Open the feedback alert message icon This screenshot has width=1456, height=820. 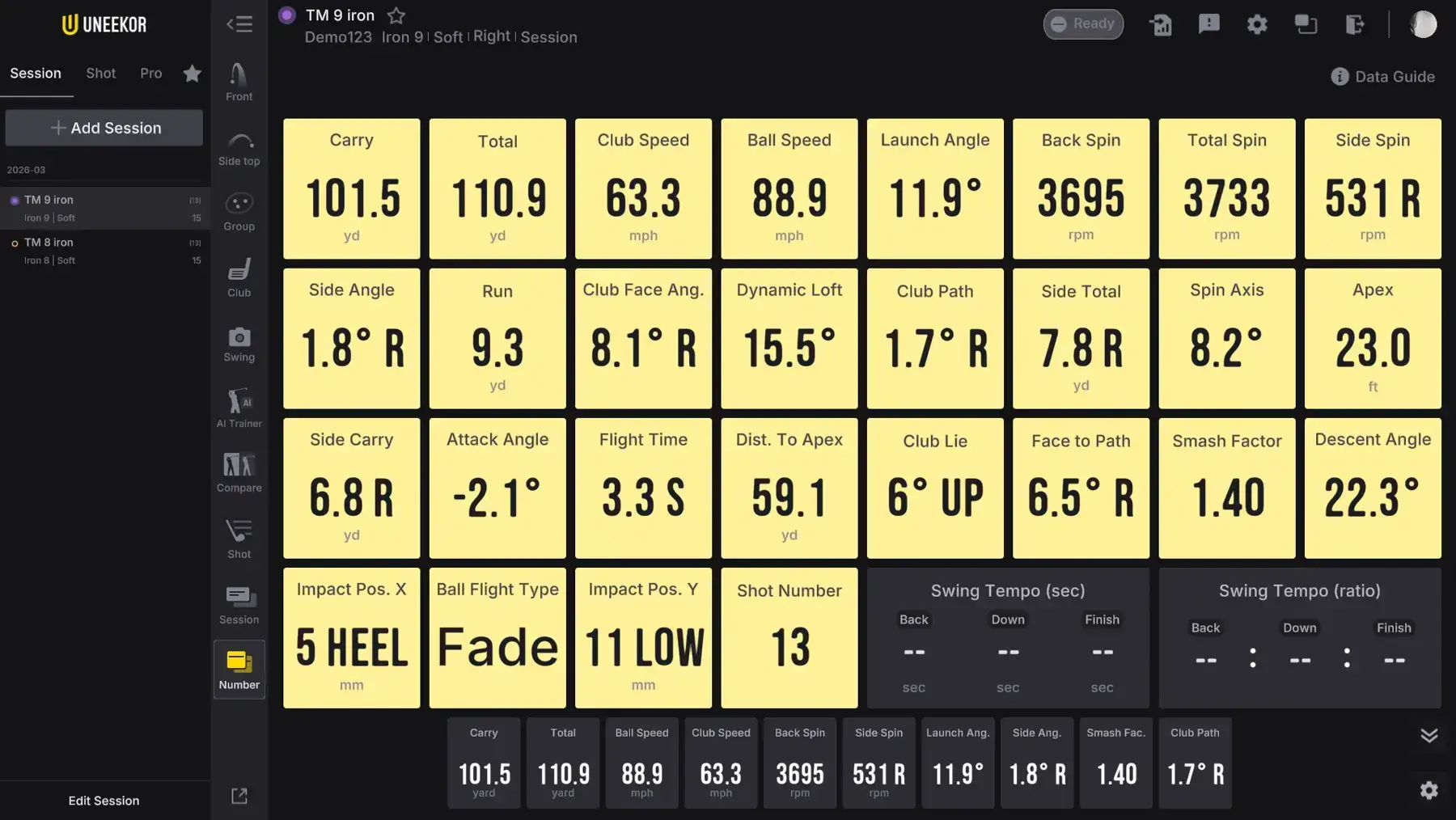coord(1209,24)
